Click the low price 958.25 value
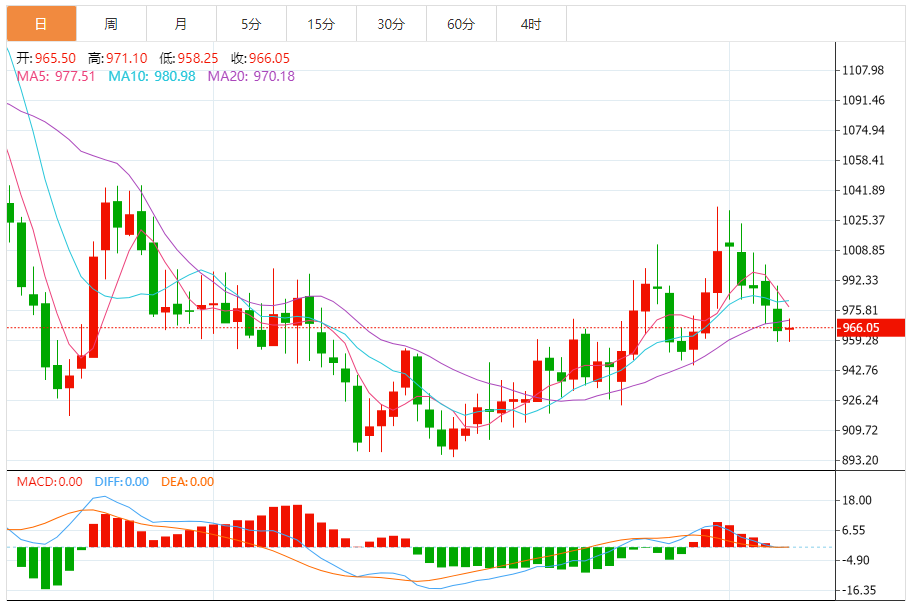912x601 pixels. click(x=198, y=58)
